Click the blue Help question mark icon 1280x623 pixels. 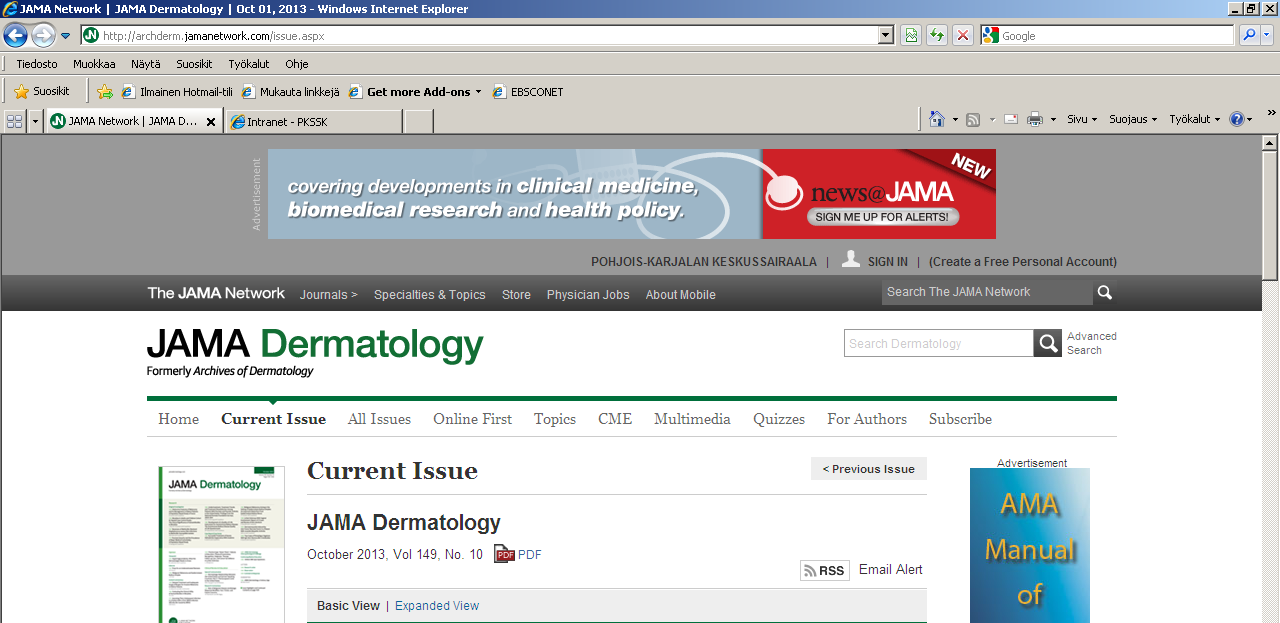(1237, 120)
